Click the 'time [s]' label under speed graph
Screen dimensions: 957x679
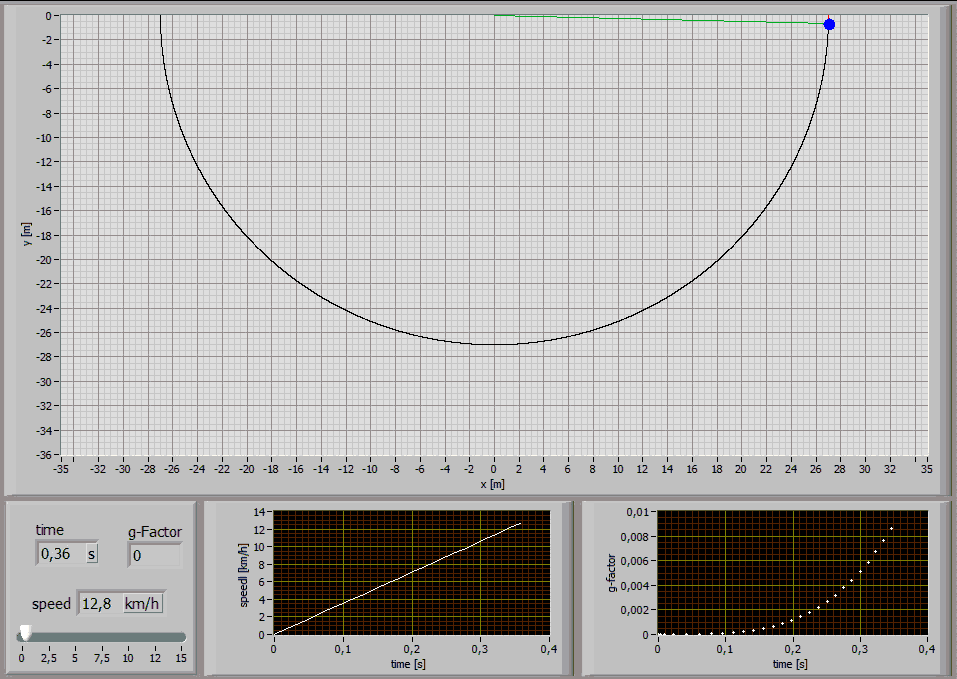(408, 664)
